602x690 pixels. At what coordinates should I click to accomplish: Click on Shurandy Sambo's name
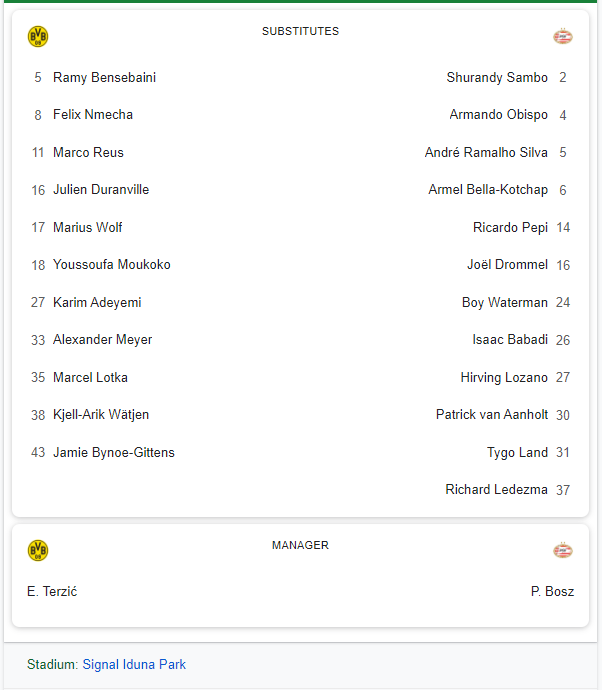click(x=497, y=77)
